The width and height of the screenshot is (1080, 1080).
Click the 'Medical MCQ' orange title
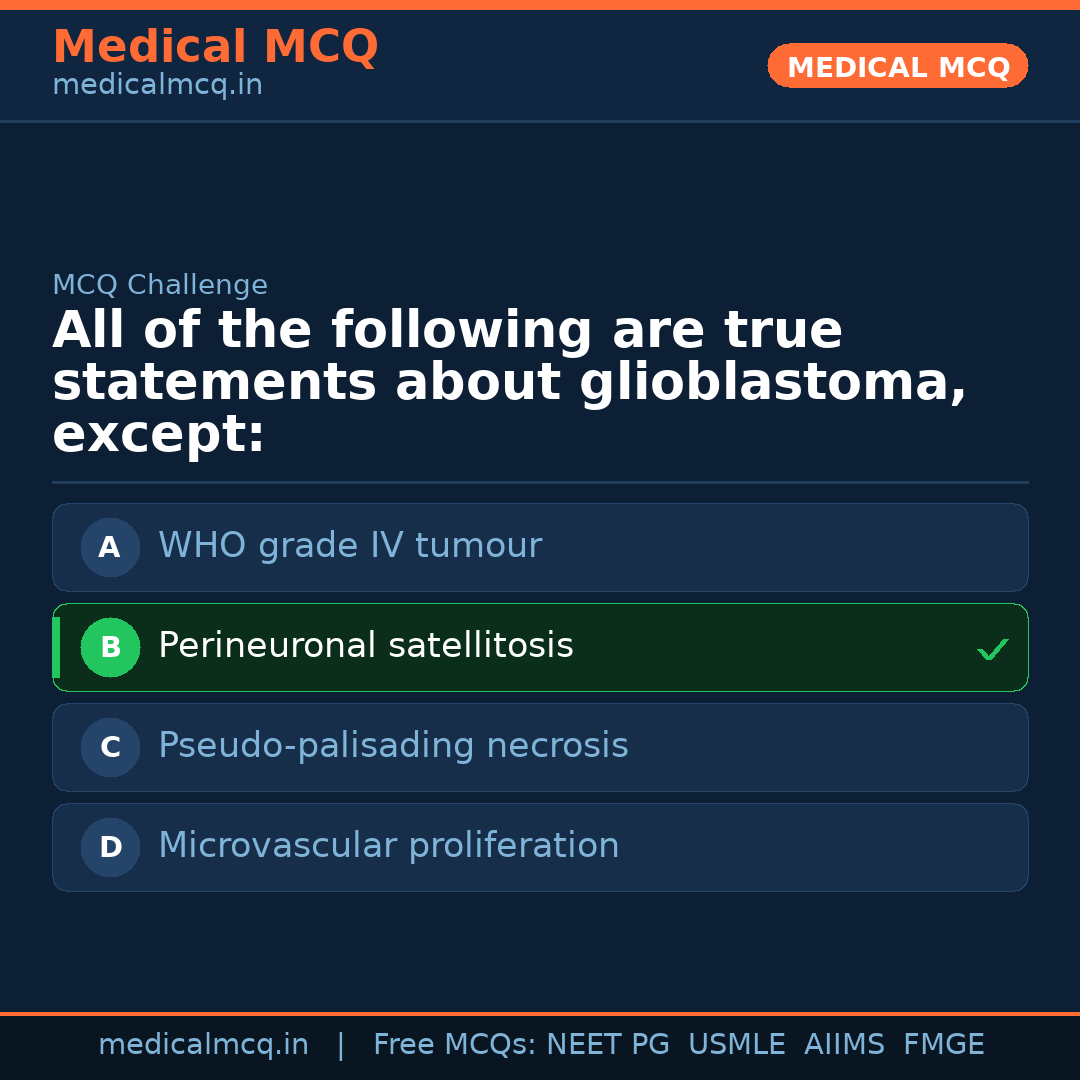(x=215, y=47)
